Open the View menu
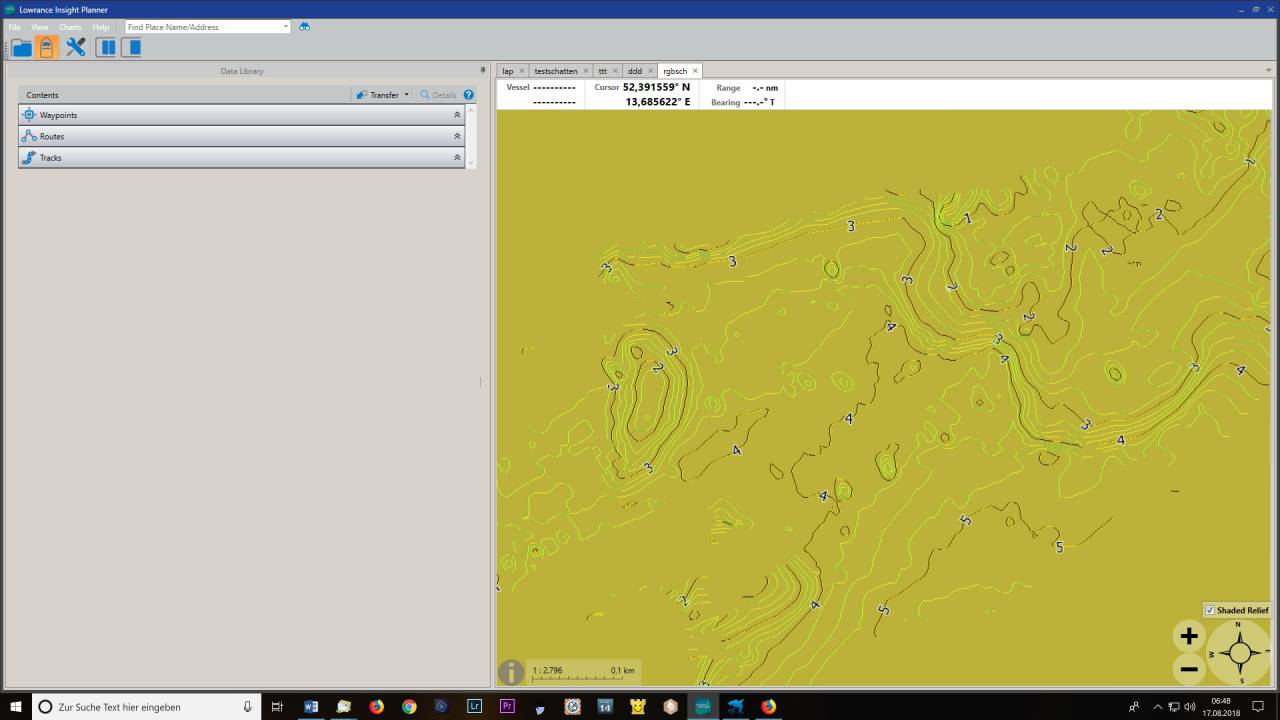Screen dimensions: 1280x720 pos(40,27)
